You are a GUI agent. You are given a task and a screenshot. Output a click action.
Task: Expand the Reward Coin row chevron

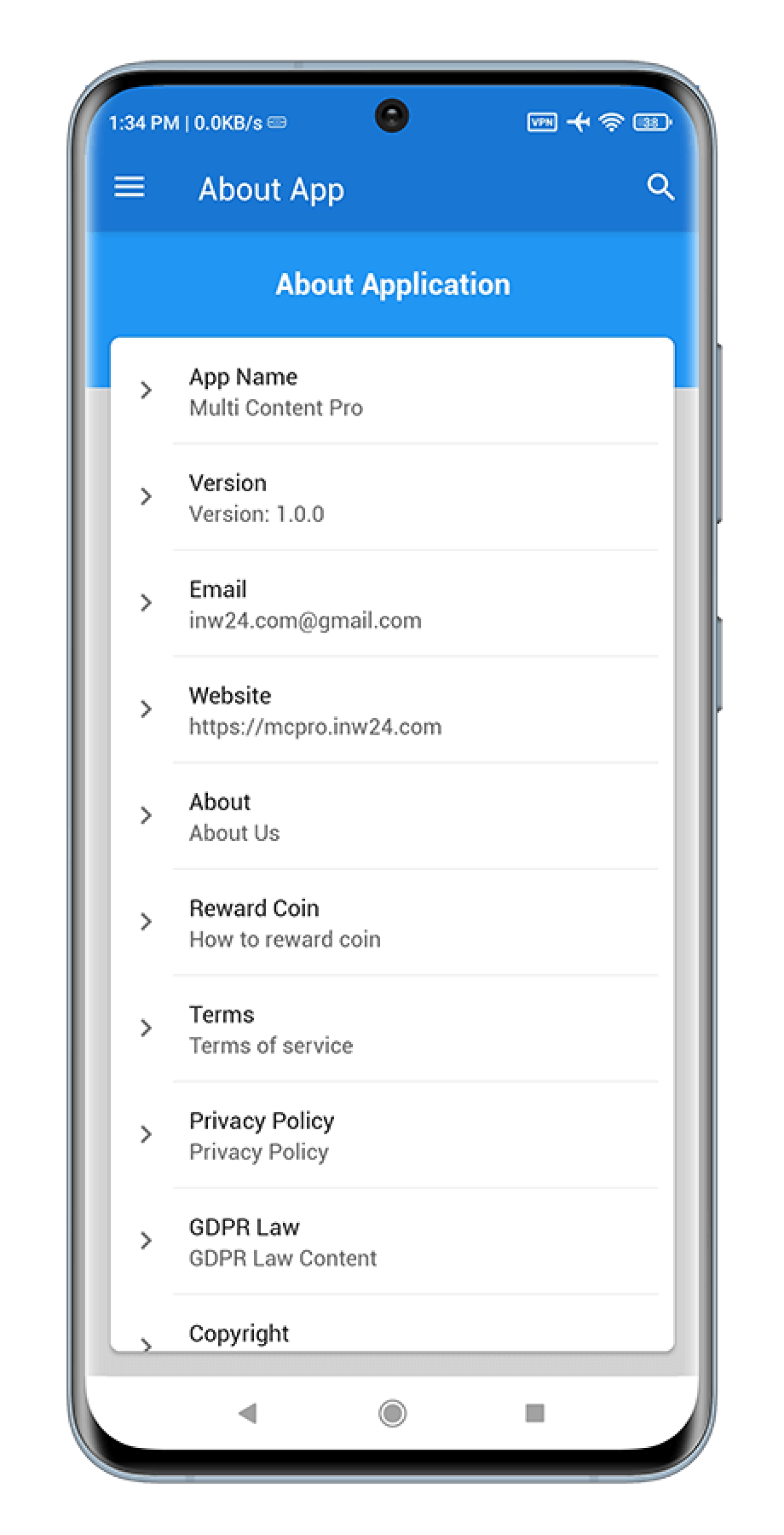(146, 922)
